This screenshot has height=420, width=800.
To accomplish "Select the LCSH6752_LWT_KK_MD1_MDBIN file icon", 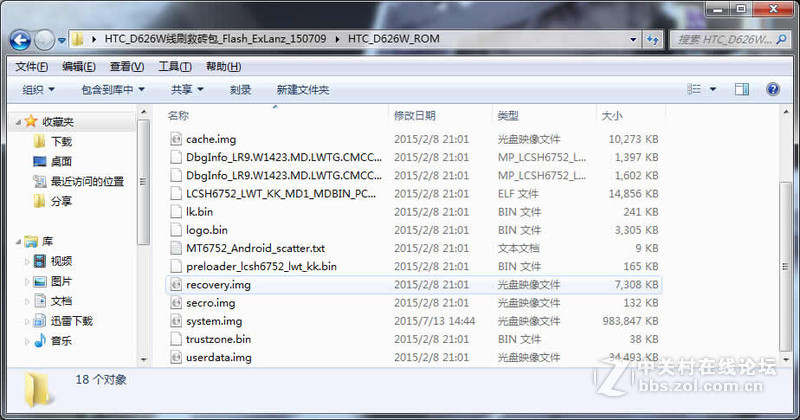I will [x=176, y=193].
